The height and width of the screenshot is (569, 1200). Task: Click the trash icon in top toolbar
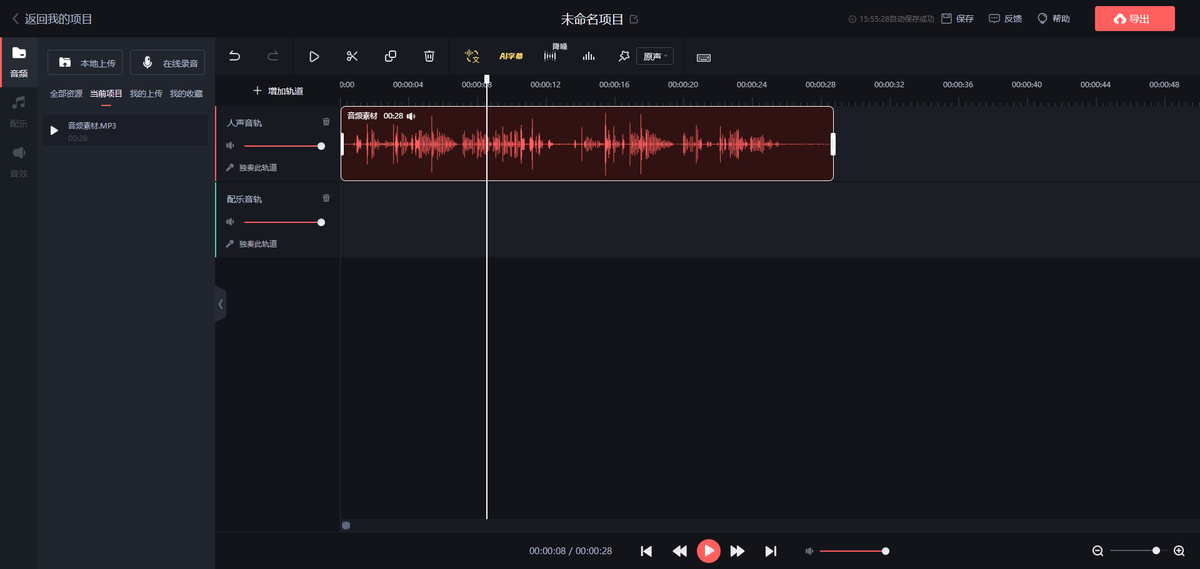429,57
